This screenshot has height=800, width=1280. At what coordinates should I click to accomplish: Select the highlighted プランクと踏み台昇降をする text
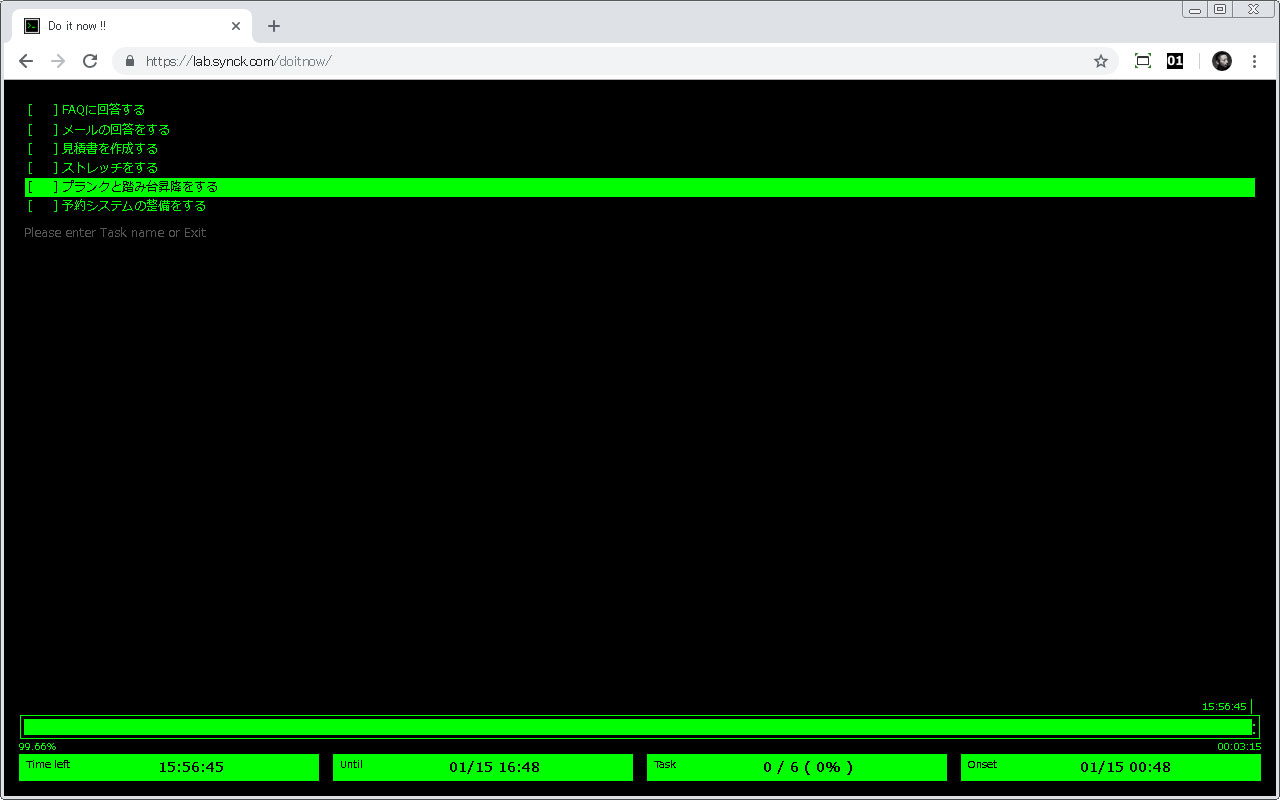[x=140, y=187]
